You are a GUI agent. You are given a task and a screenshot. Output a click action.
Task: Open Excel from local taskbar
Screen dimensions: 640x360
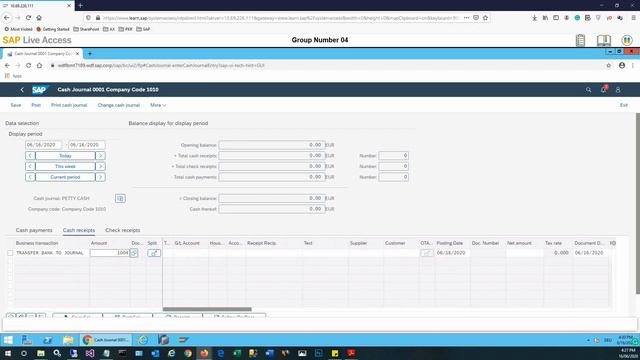click(237, 353)
